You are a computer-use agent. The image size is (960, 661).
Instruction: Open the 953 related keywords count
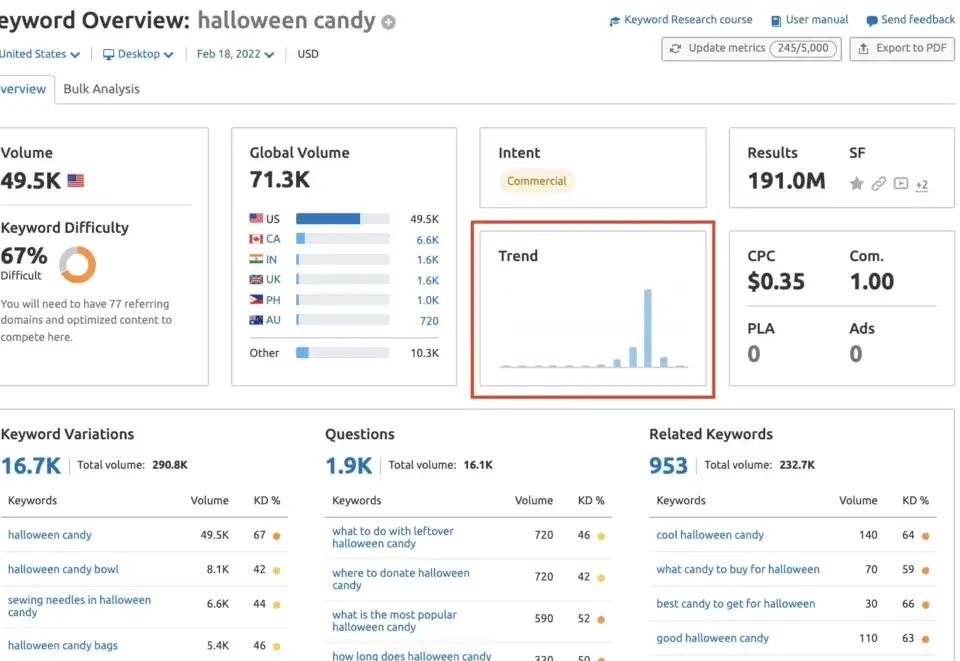[x=669, y=466]
